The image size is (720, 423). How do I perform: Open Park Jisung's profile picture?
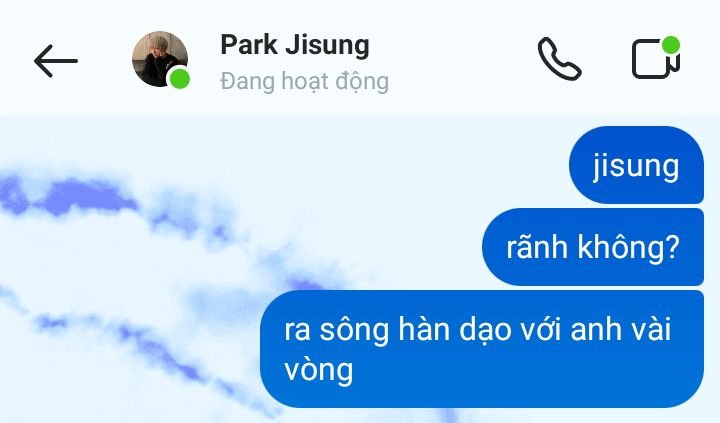(160, 59)
